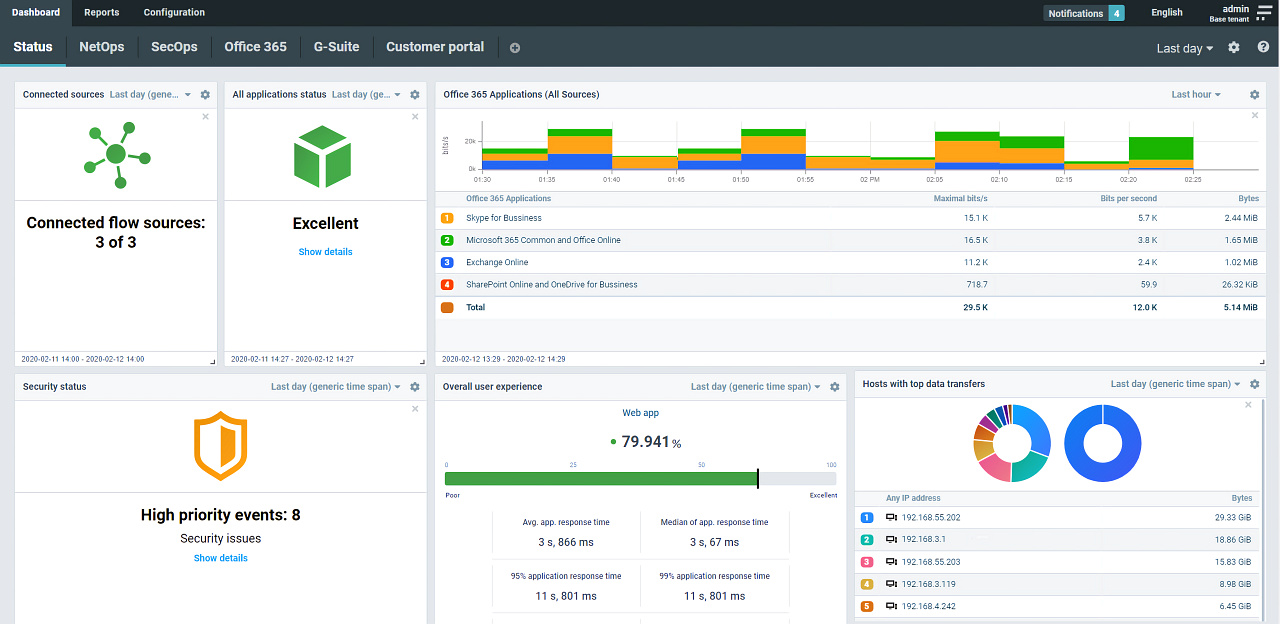The width and height of the screenshot is (1280, 624).
Task: Switch to the Office 365 tab
Action: click(x=255, y=47)
